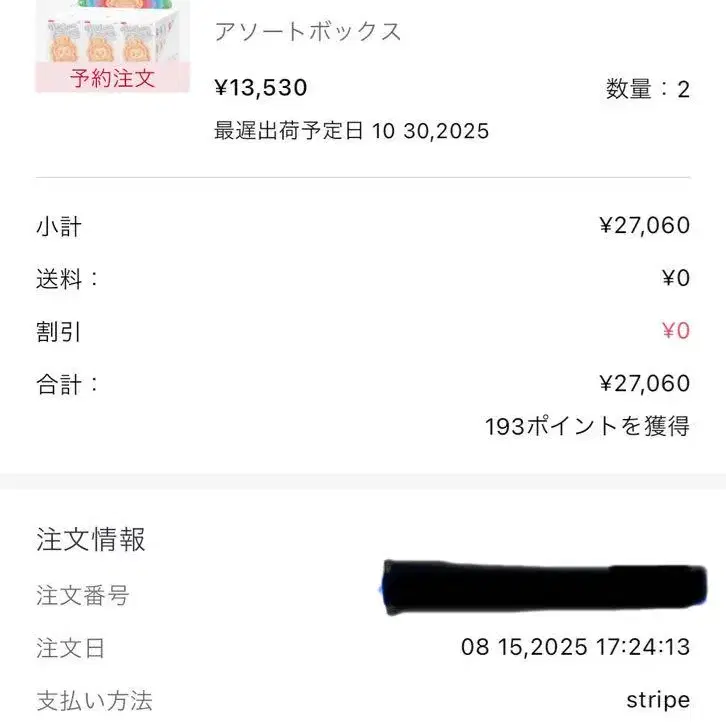Tap the stripe payment method value
The height and width of the screenshot is (726, 726).
pos(657,700)
